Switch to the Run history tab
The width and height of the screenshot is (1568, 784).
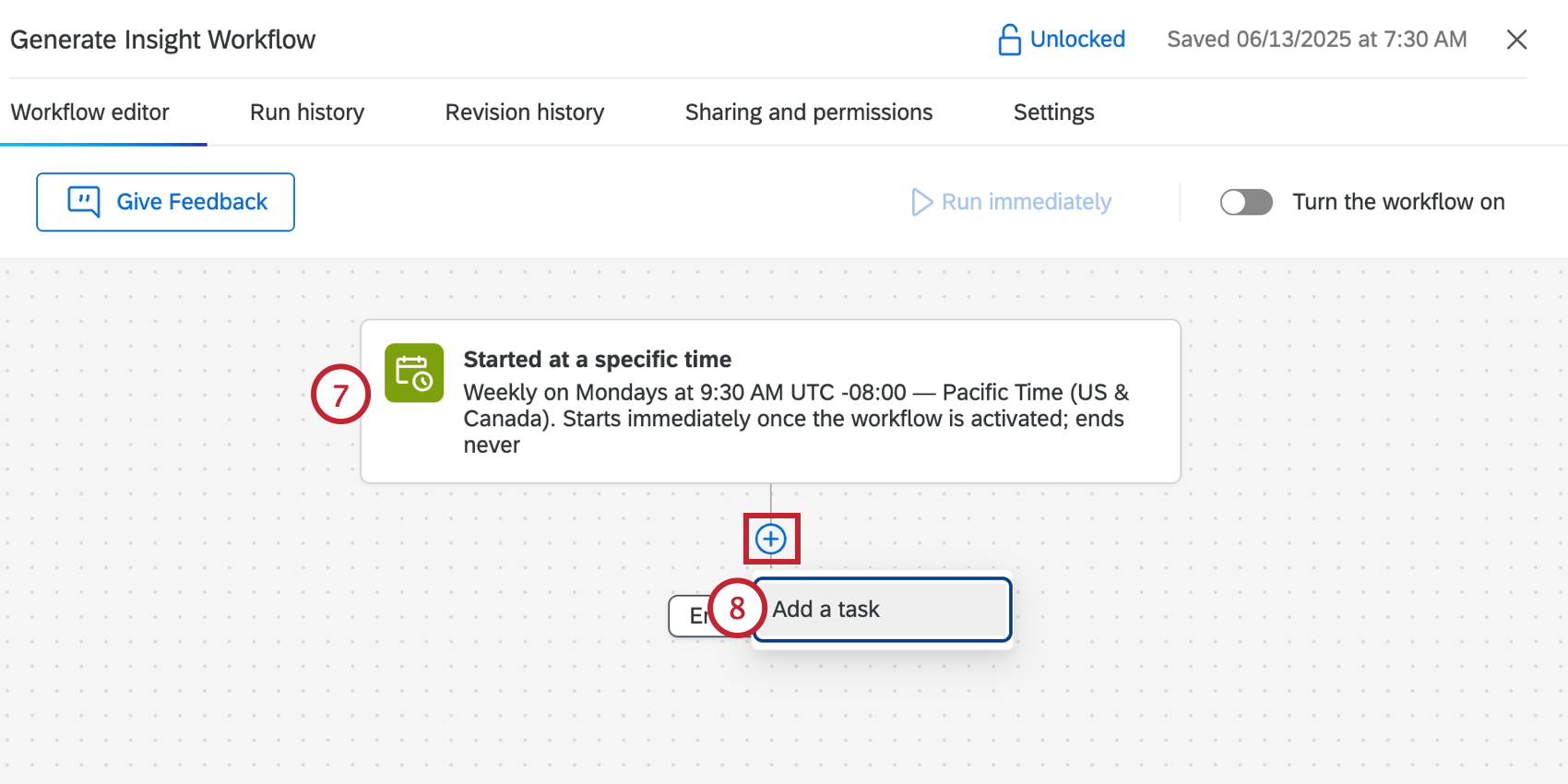click(x=306, y=112)
